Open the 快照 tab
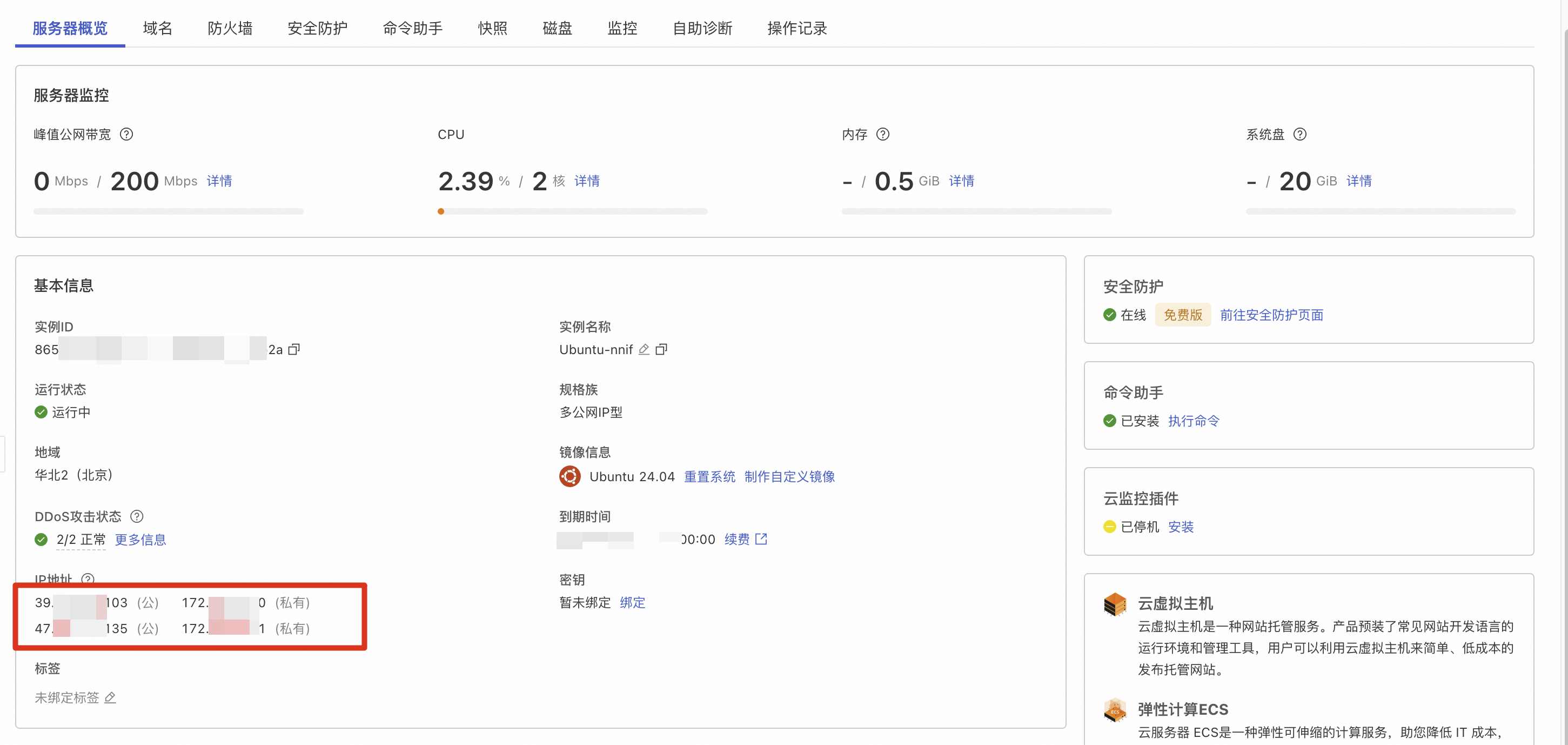This screenshot has width=1568, height=745. (492, 28)
